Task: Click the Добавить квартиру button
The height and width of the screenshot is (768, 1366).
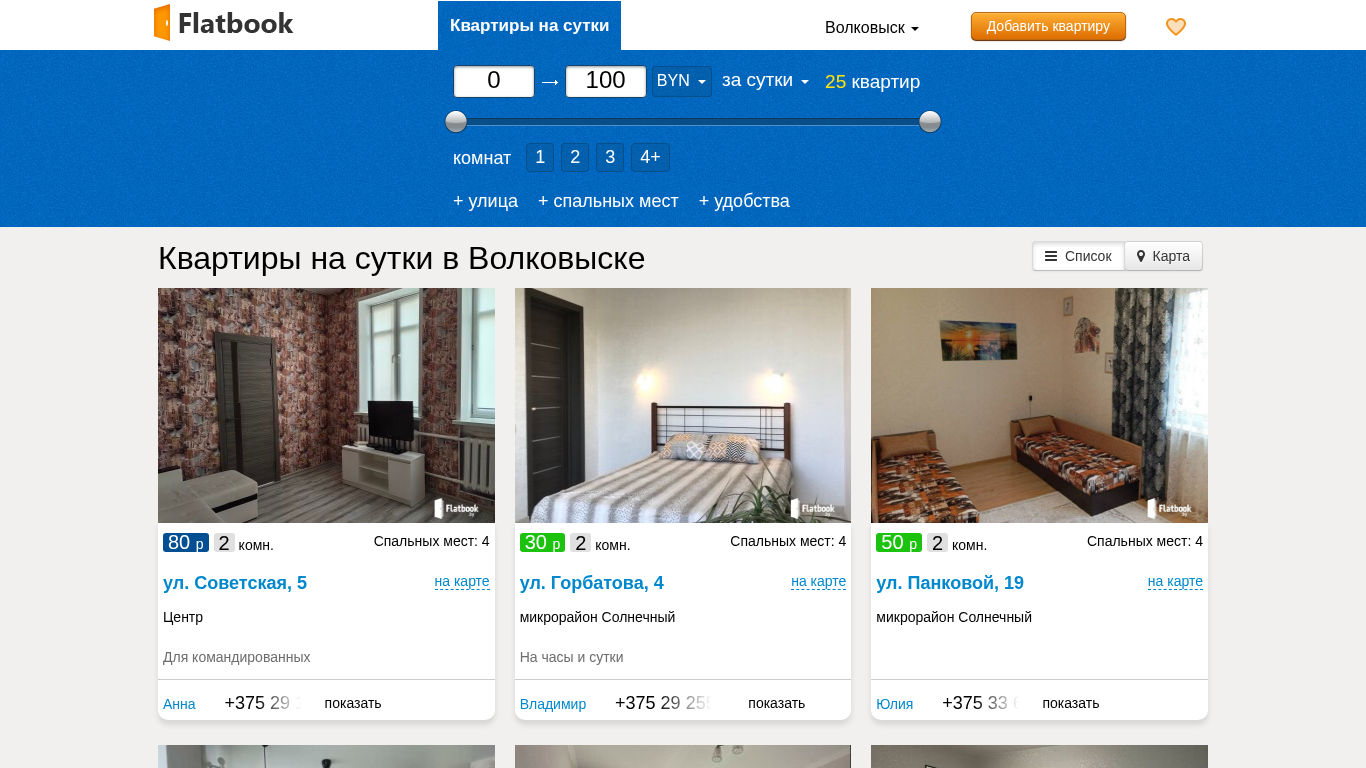Action: click(1048, 26)
